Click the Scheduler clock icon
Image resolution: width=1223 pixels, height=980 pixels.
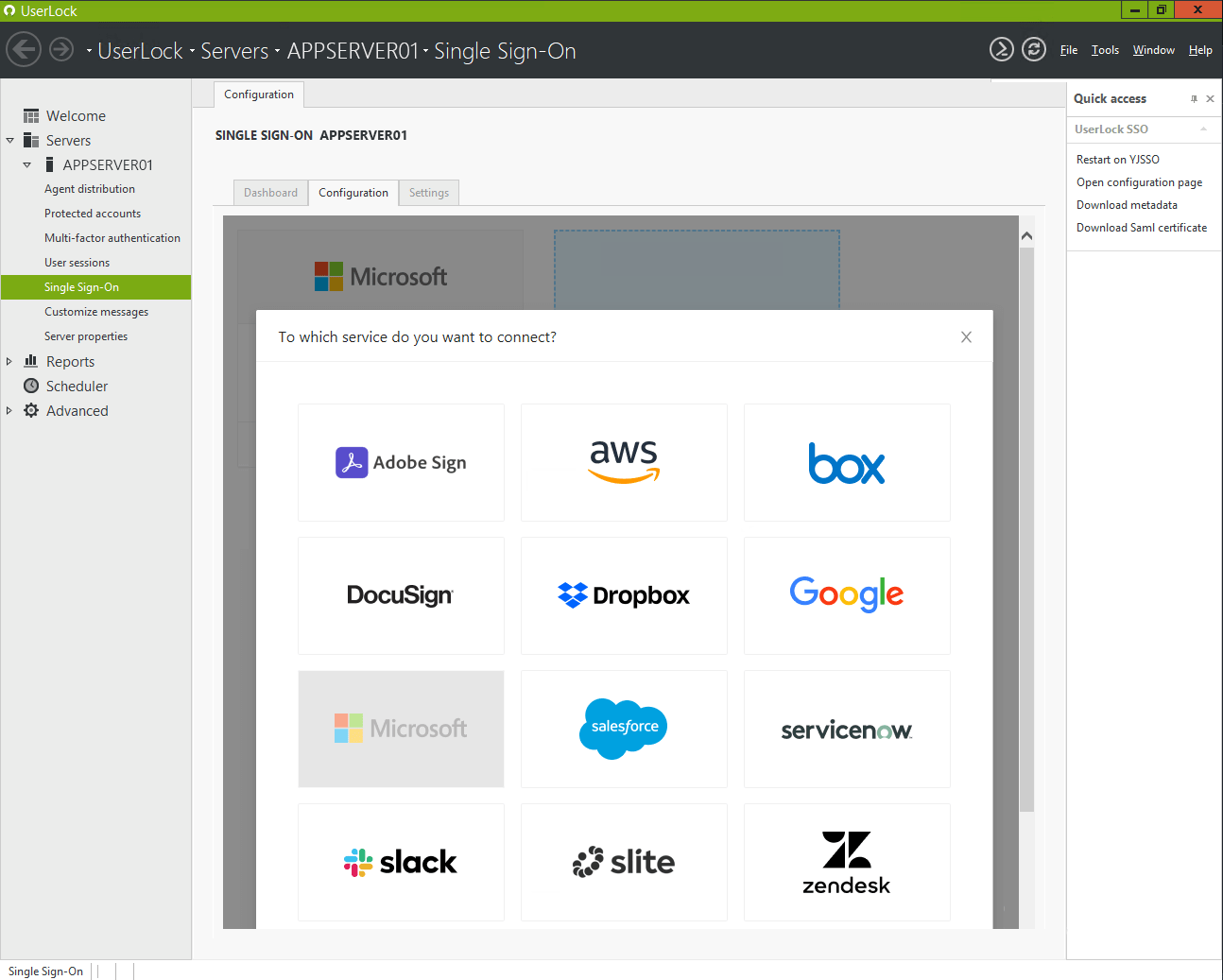click(x=31, y=386)
